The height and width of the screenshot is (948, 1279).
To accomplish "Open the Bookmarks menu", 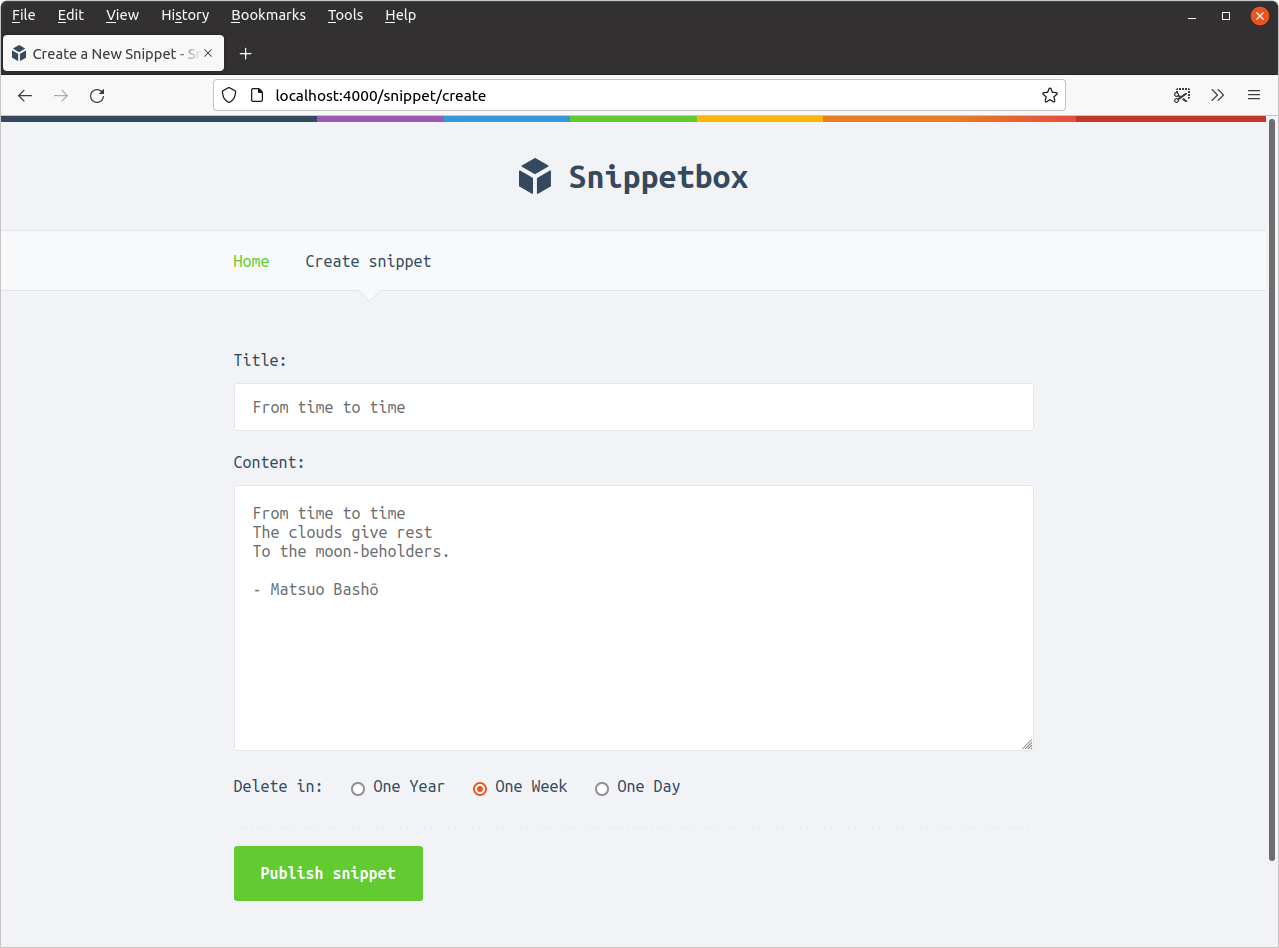I will point(268,15).
